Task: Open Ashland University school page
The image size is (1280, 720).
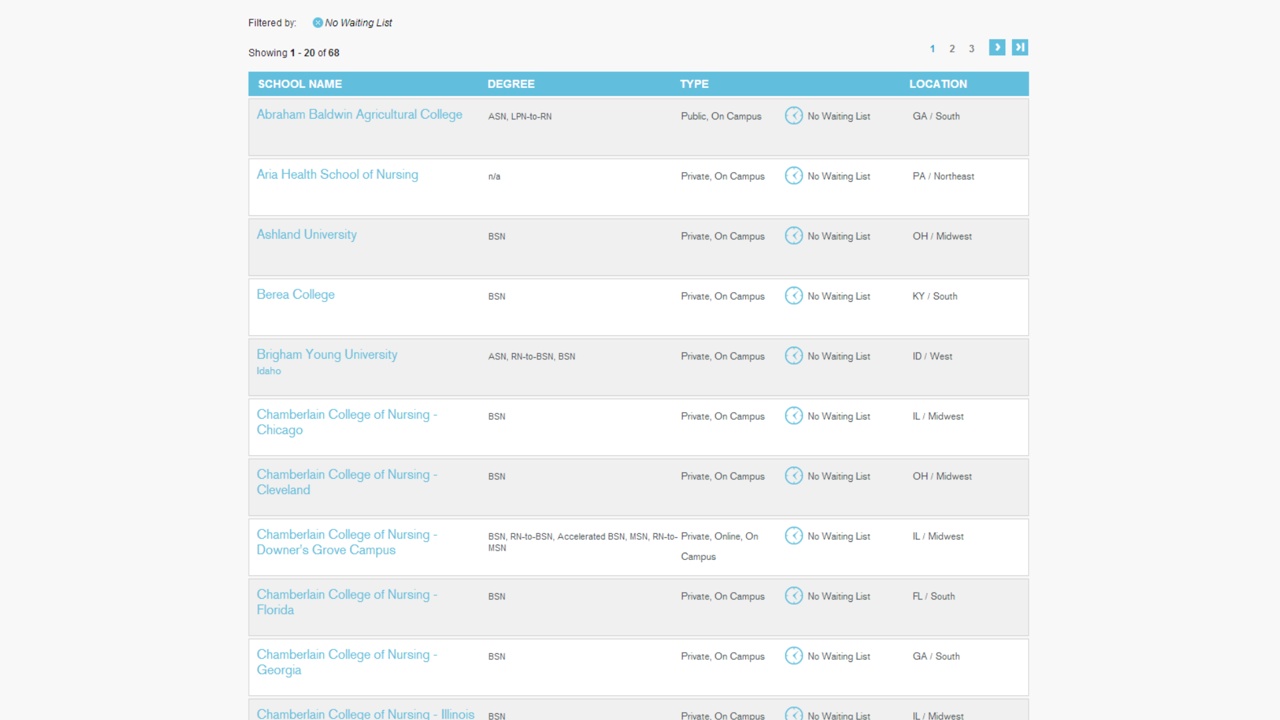Action: pyautogui.click(x=306, y=235)
